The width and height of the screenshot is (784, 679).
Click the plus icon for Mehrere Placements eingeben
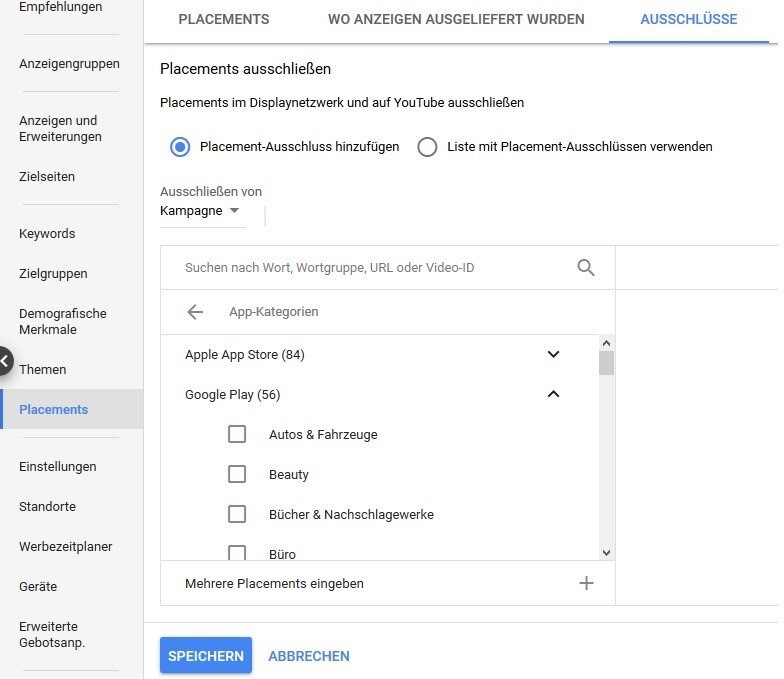[586, 583]
